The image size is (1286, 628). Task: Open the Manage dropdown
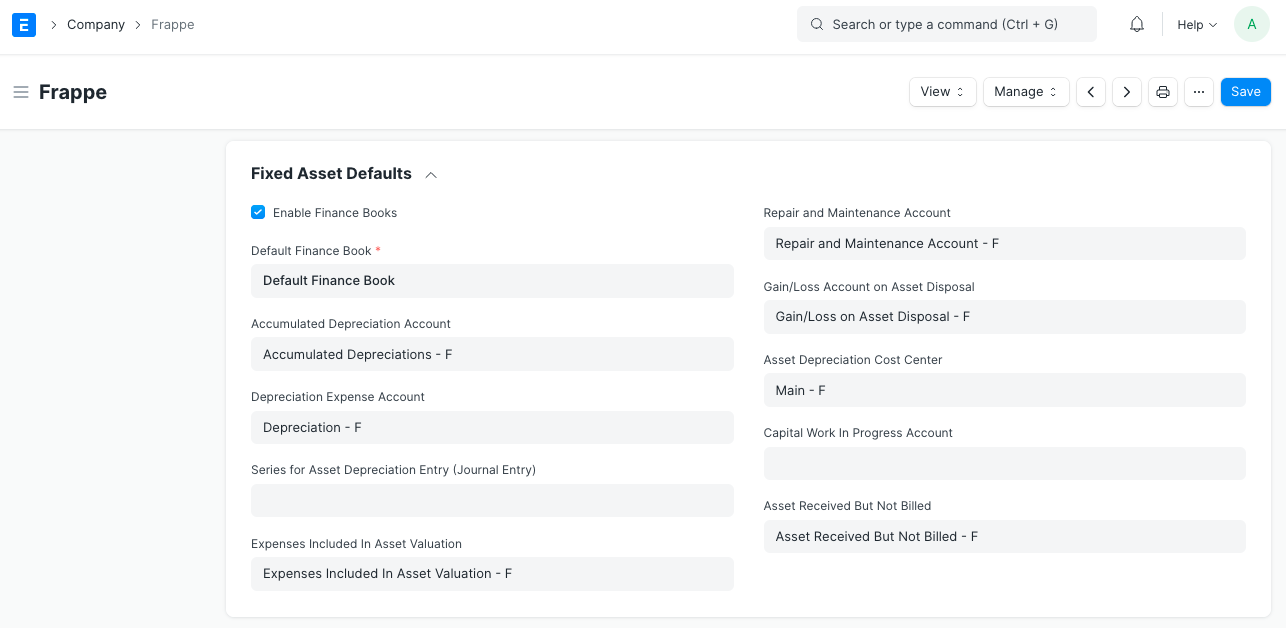click(x=1025, y=91)
